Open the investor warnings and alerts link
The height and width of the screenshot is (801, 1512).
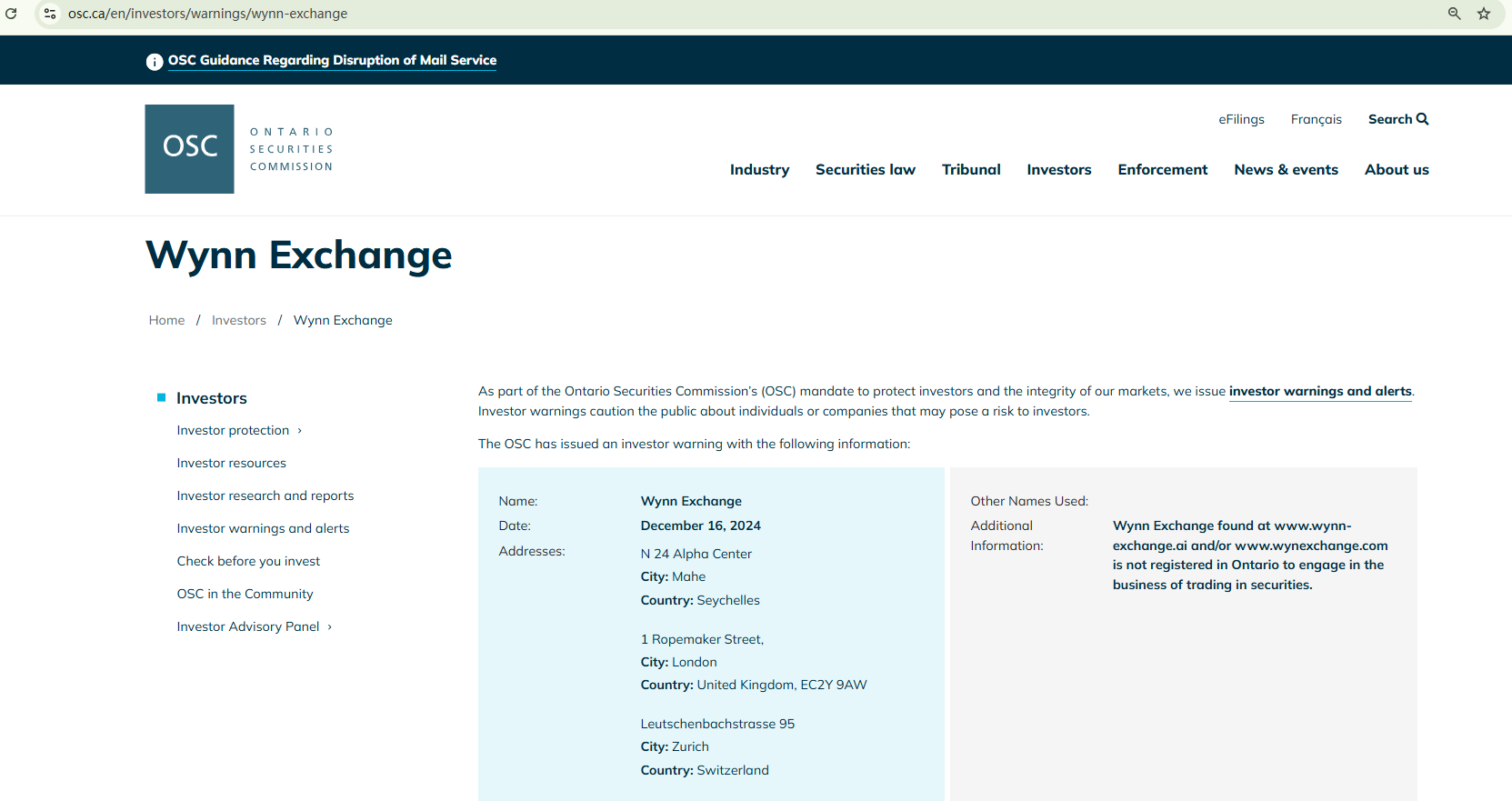pos(1320,391)
